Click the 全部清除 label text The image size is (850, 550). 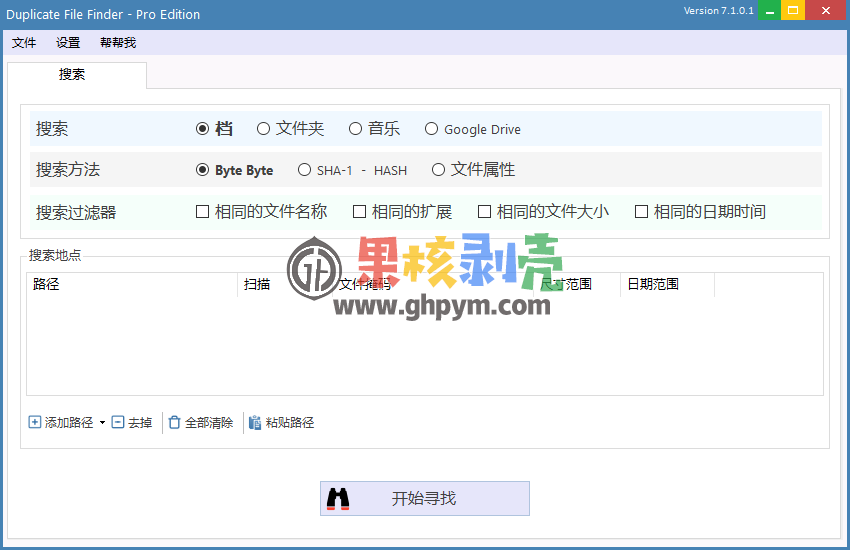click(x=209, y=423)
